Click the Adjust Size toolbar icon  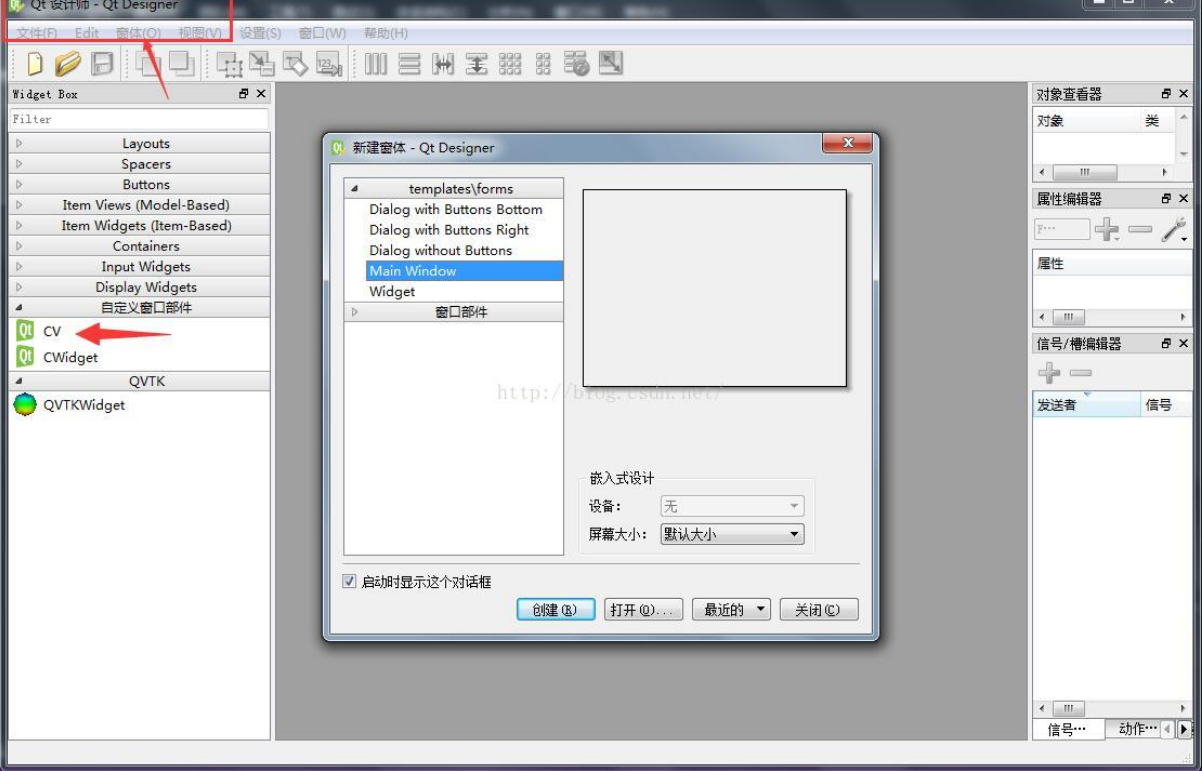[x=611, y=64]
